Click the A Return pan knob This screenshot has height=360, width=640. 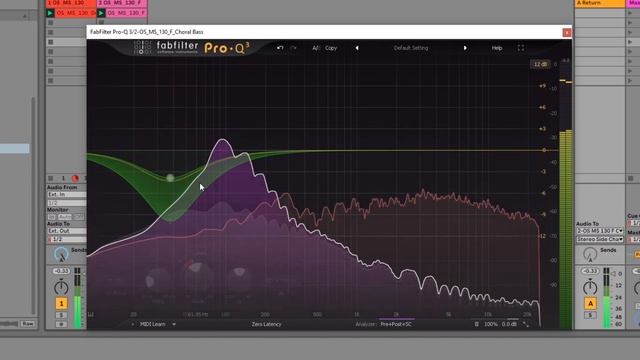click(x=590, y=287)
